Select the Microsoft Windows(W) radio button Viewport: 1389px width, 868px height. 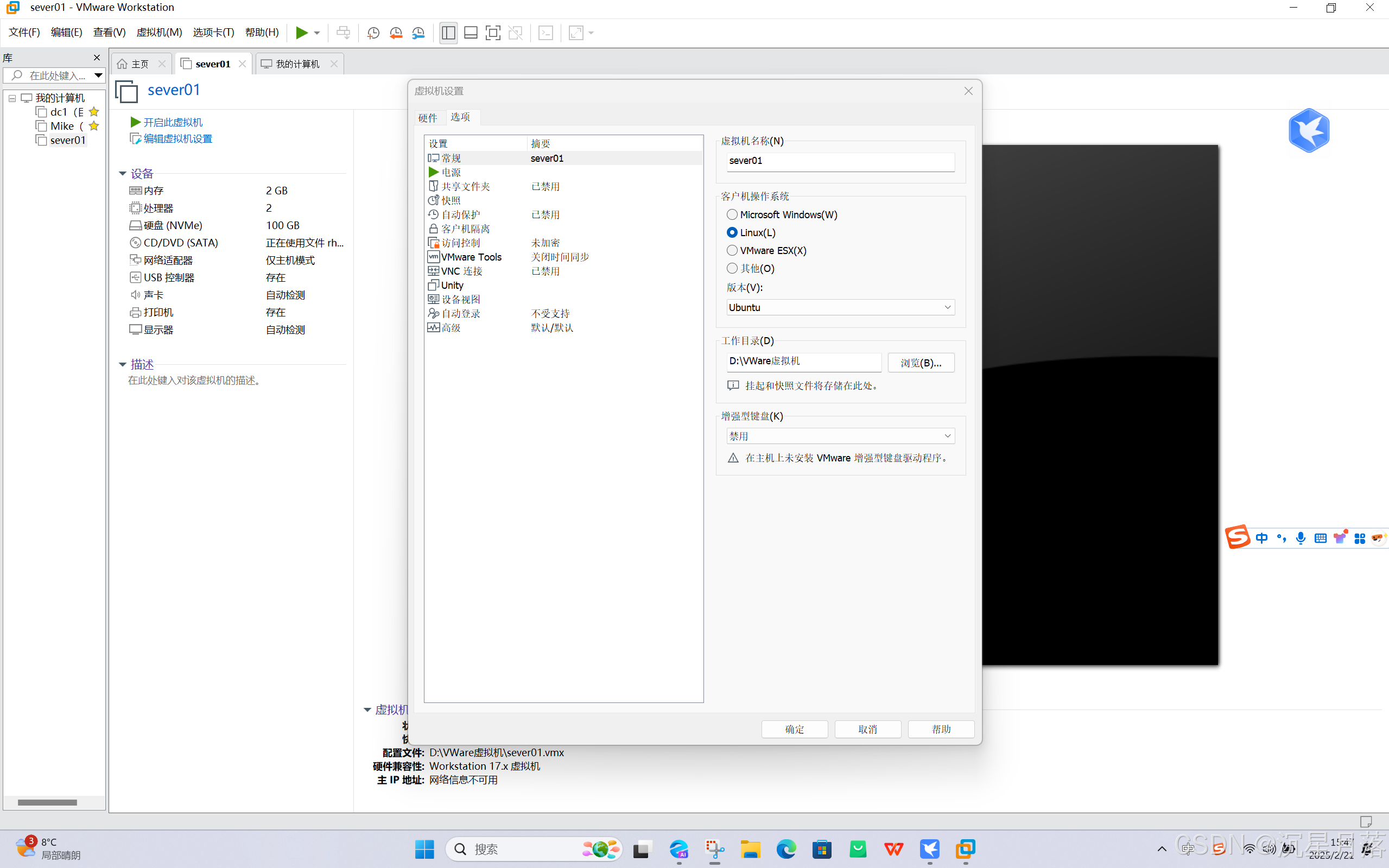732,215
